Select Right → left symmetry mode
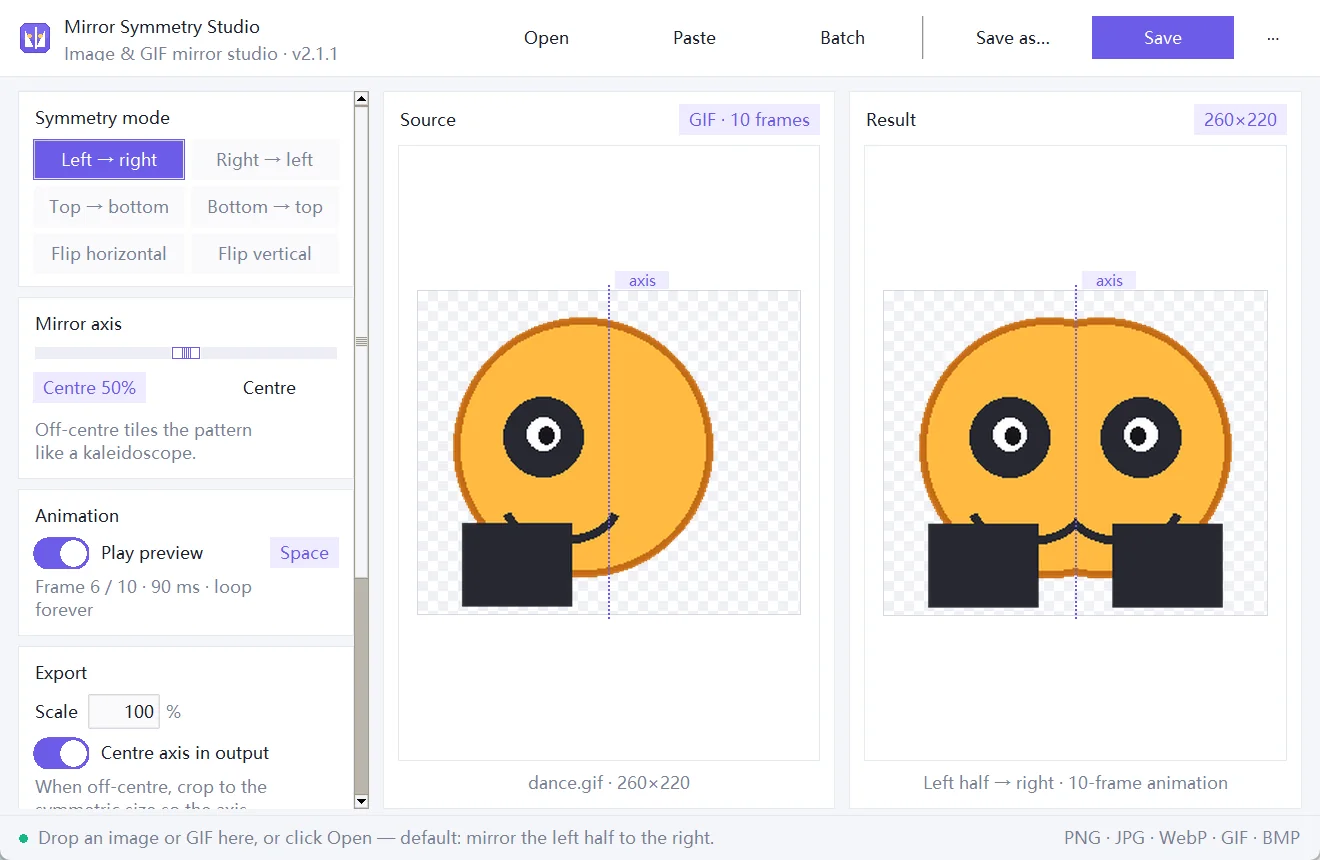The width and height of the screenshot is (1320, 860). [x=265, y=160]
